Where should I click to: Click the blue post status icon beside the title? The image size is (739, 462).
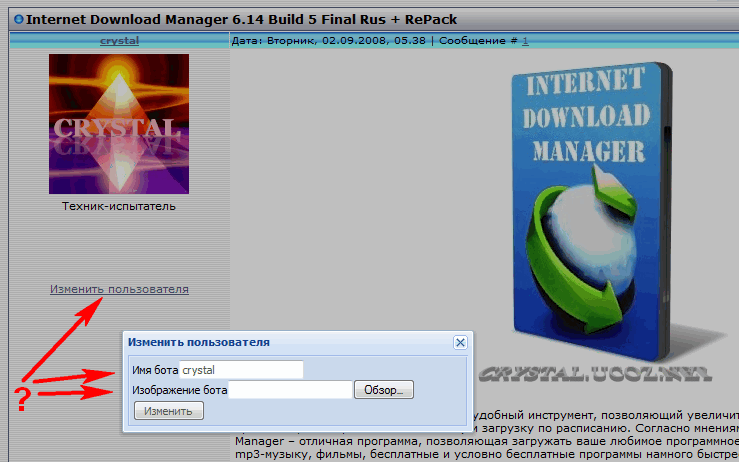pyautogui.click(x=18, y=19)
